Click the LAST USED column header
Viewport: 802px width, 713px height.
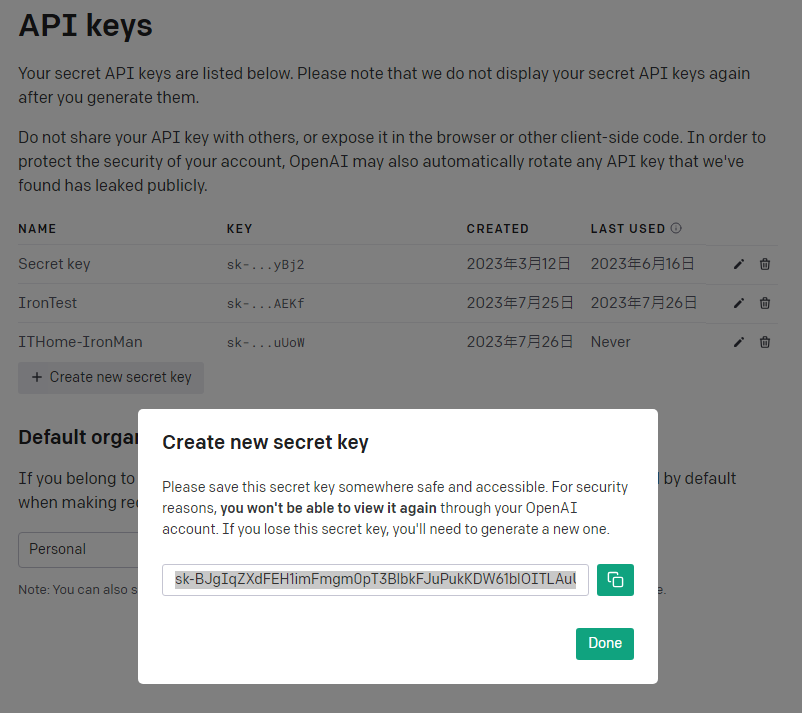pos(628,229)
